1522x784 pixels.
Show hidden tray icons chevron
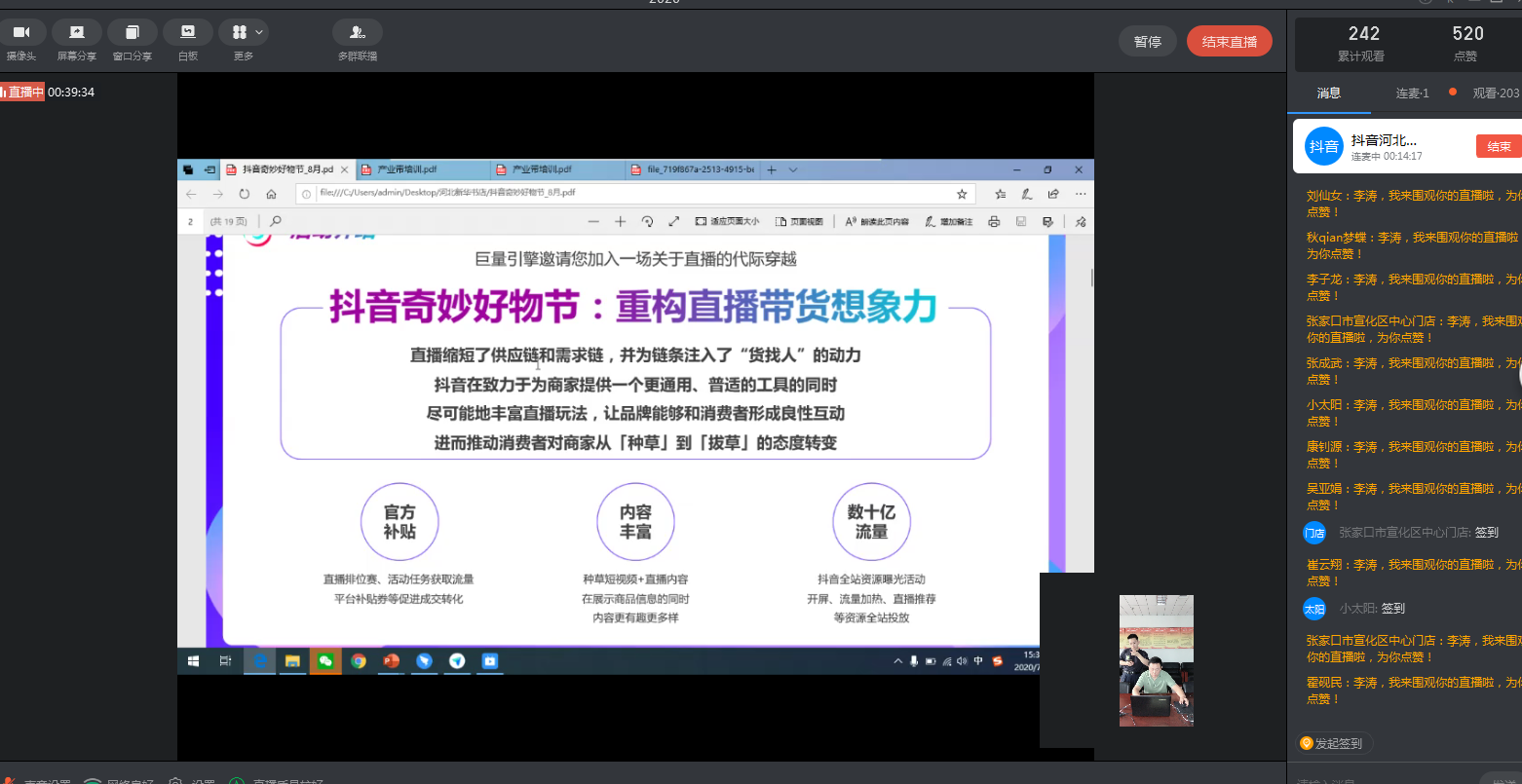click(x=897, y=661)
